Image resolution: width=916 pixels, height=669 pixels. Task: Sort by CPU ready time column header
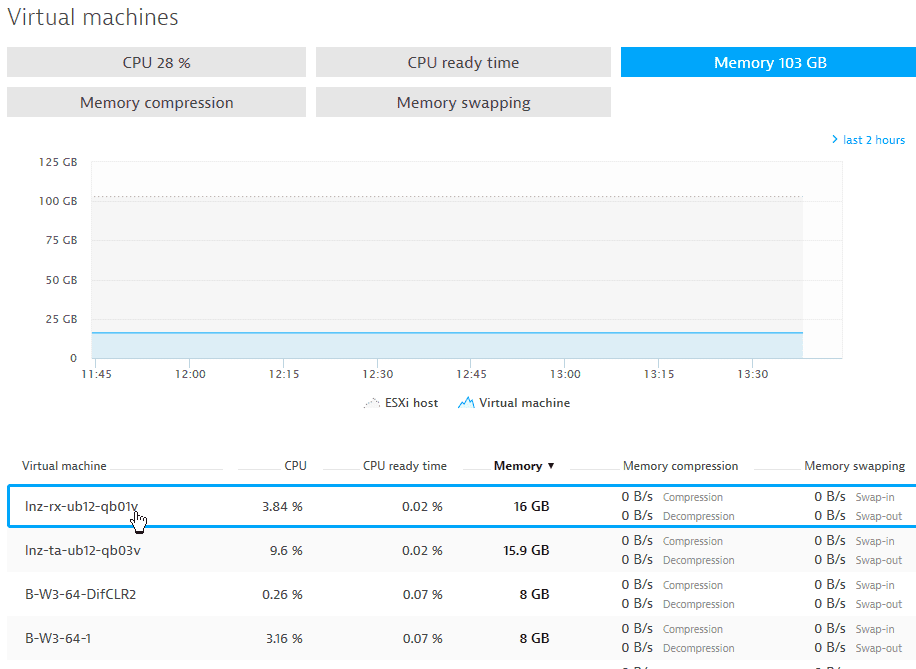pyautogui.click(x=404, y=466)
